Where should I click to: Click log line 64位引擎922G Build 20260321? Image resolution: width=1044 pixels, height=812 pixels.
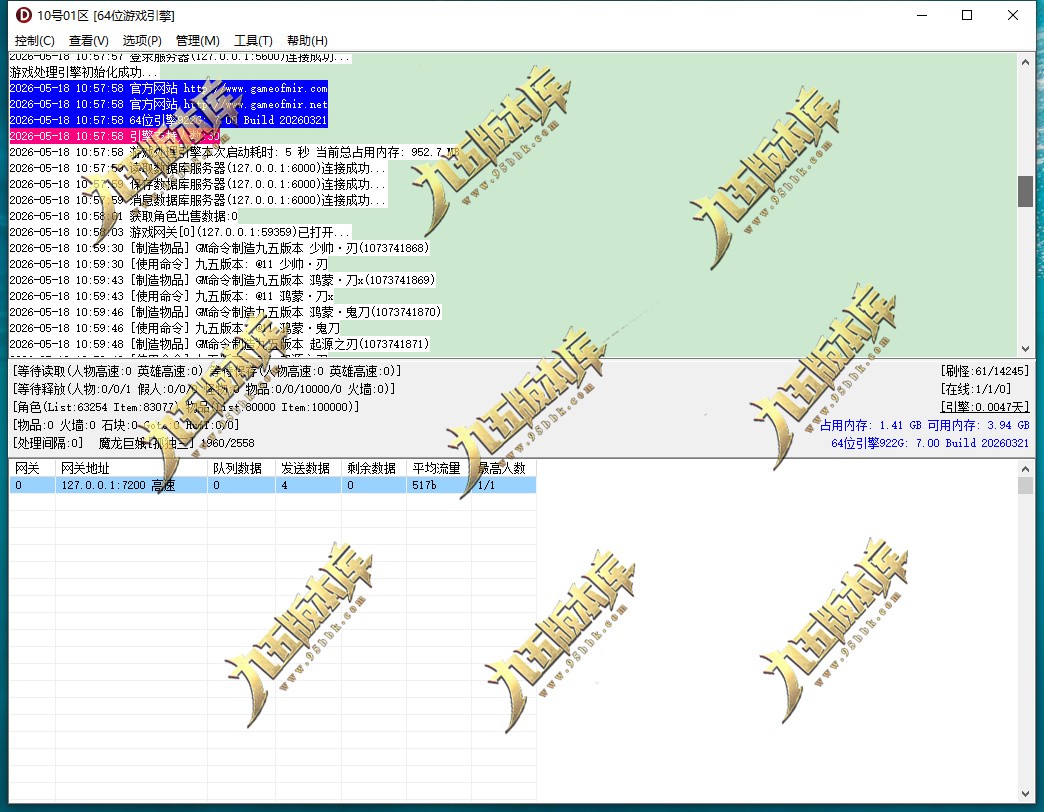pos(168,120)
